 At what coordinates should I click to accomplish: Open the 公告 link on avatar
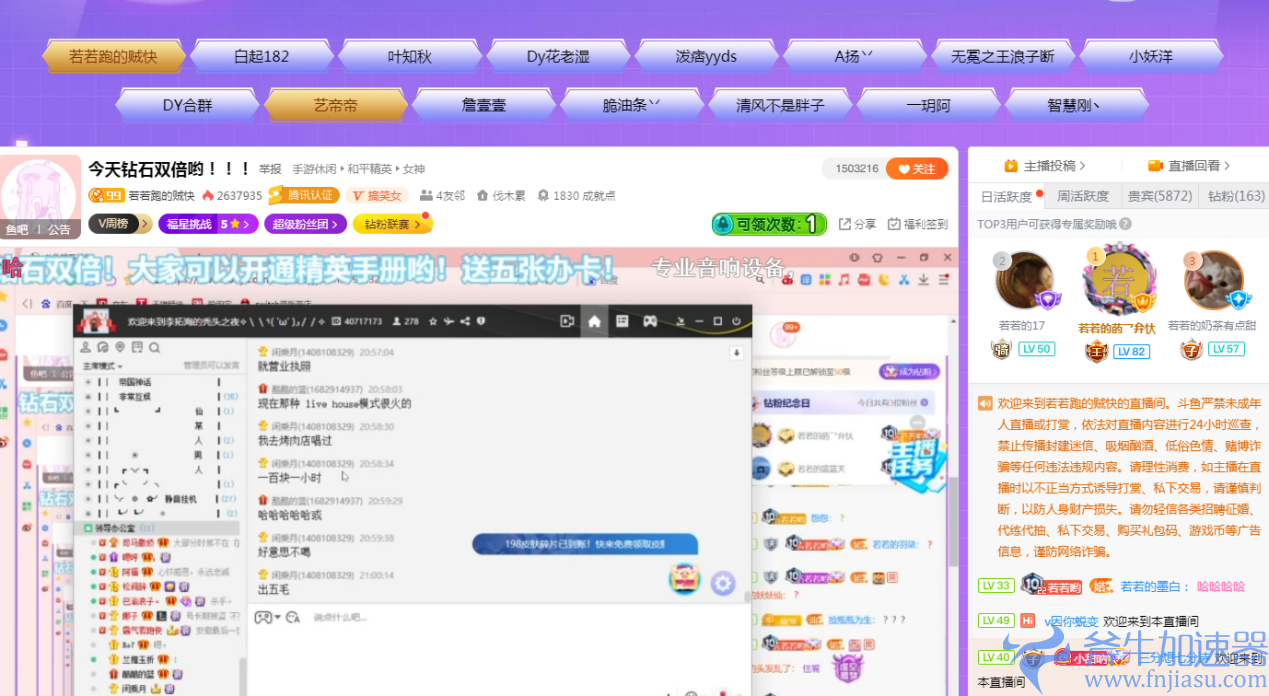point(60,229)
